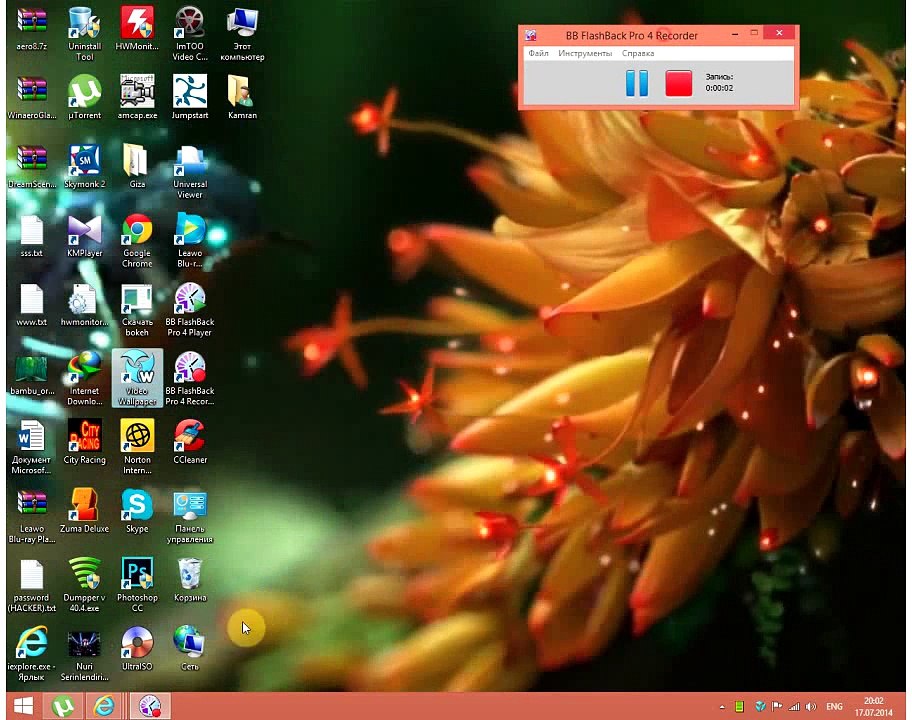
Task: Switch the ENG keyboard language indicator
Action: 832,706
